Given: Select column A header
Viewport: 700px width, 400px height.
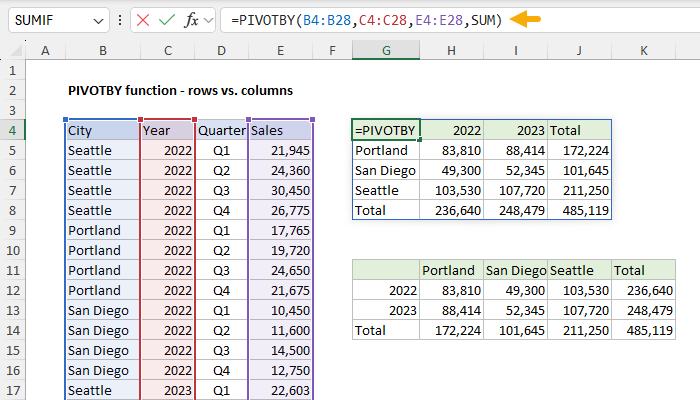Looking at the screenshot, I should point(45,50).
